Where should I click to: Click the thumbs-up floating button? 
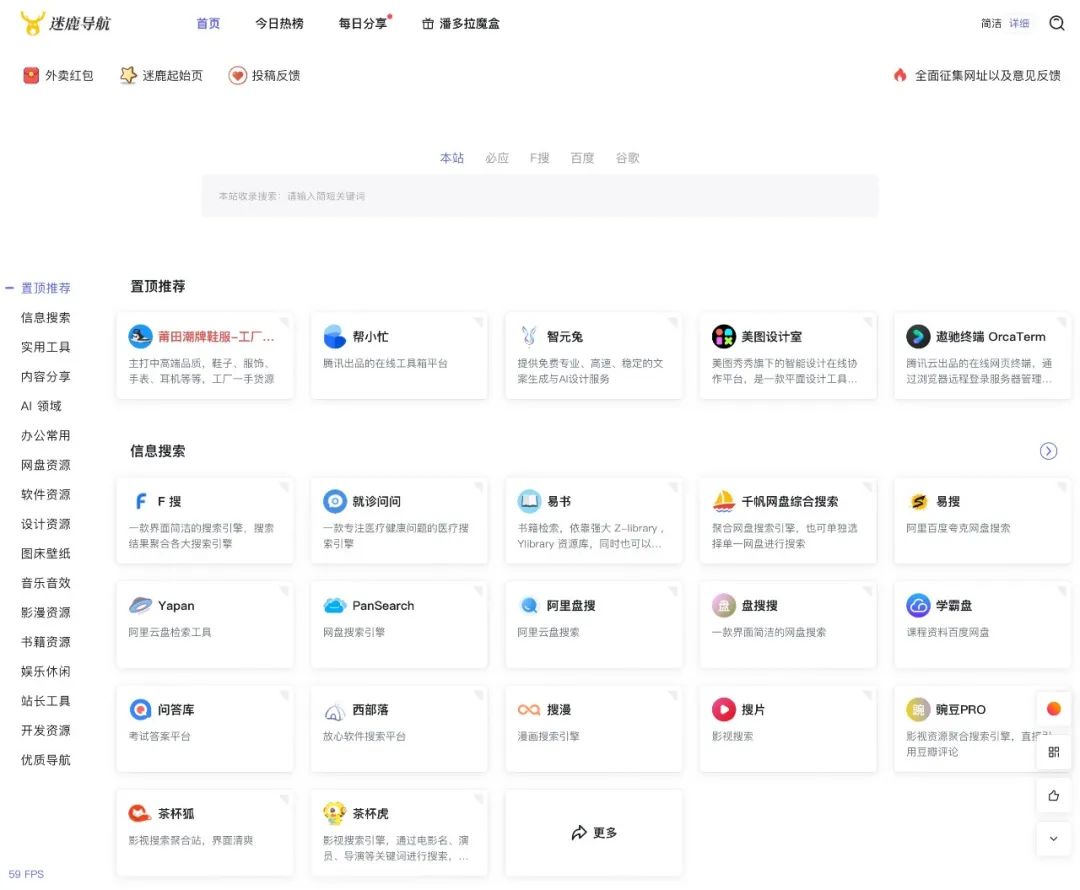1054,796
